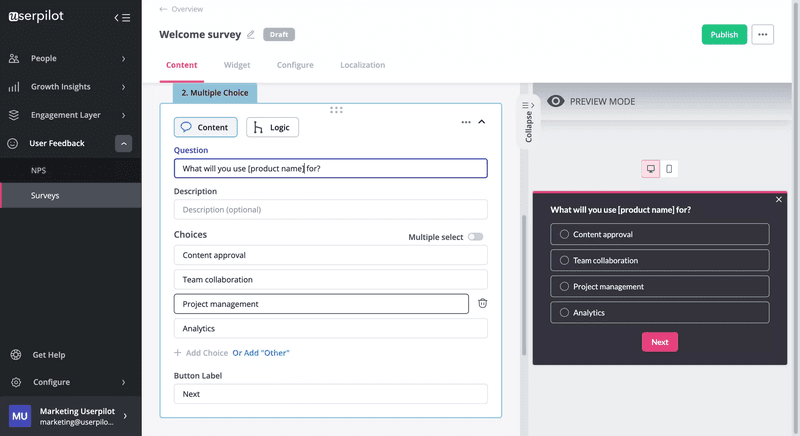Open question card three-dot menu
Image resolution: width=800 pixels, height=436 pixels.
point(466,122)
